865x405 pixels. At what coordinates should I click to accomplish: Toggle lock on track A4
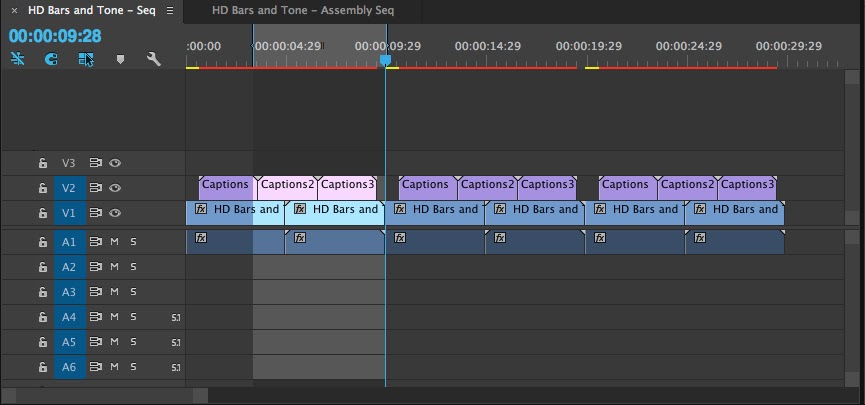42,317
